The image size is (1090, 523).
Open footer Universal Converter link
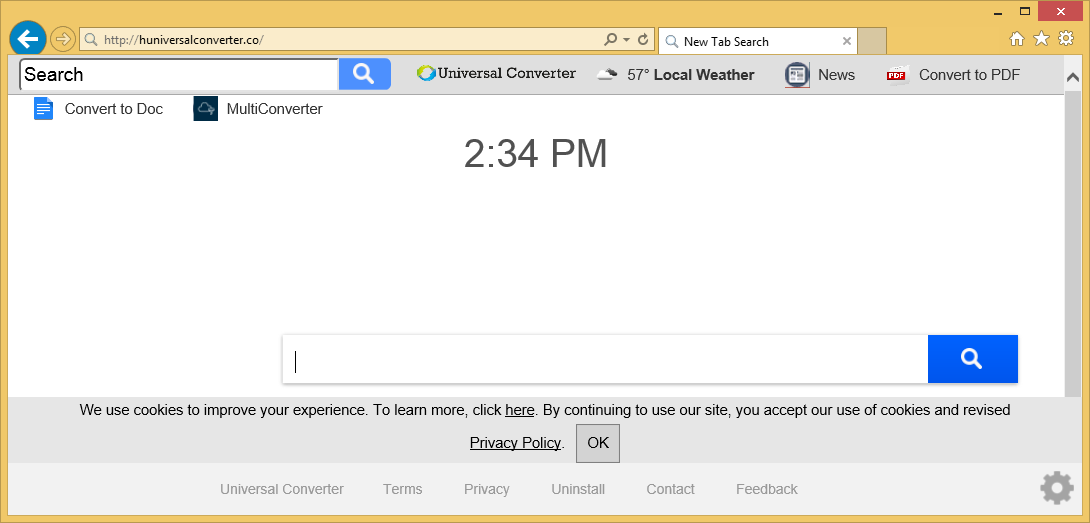click(x=282, y=490)
